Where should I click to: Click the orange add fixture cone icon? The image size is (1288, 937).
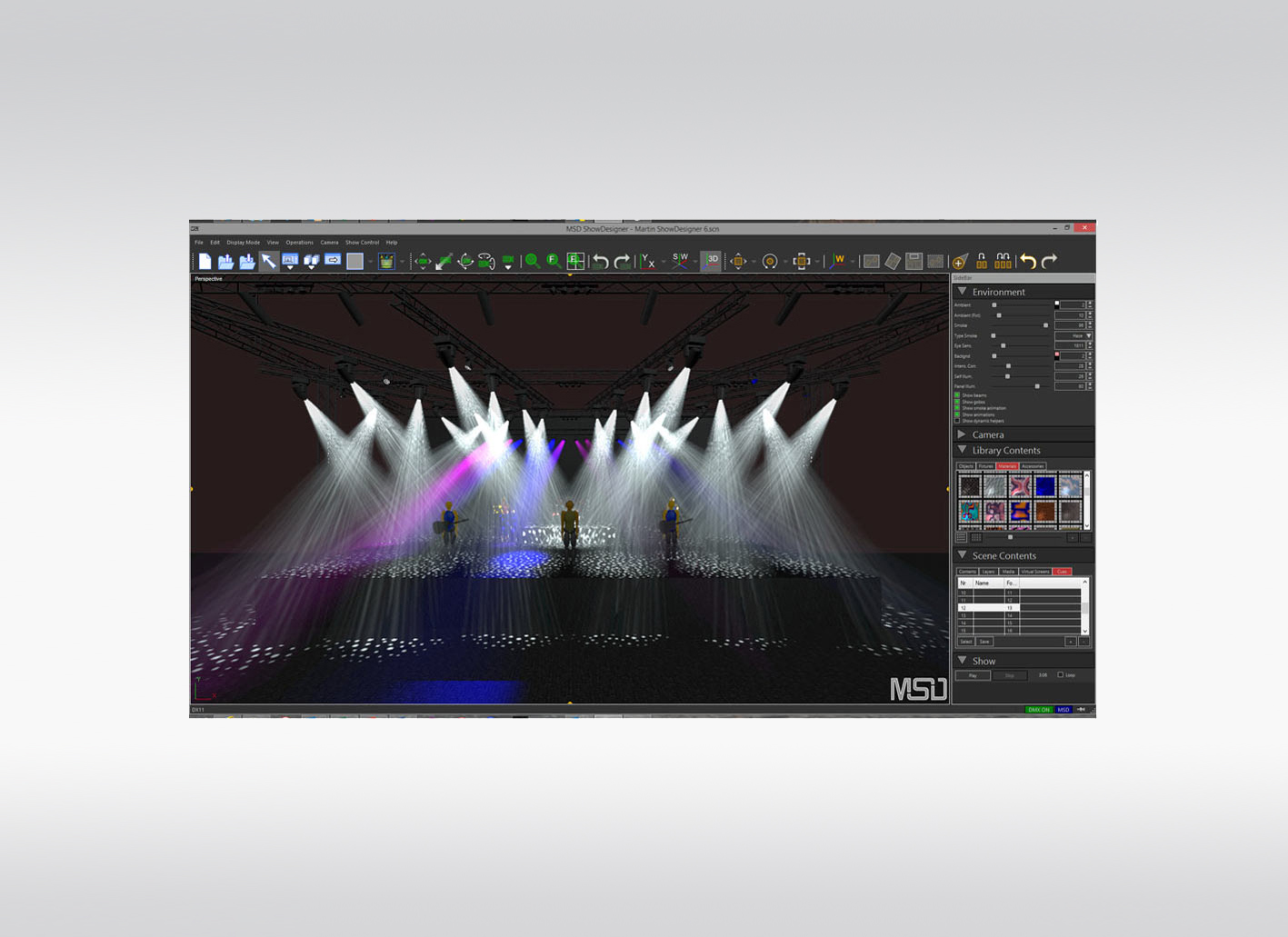(960, 262)
